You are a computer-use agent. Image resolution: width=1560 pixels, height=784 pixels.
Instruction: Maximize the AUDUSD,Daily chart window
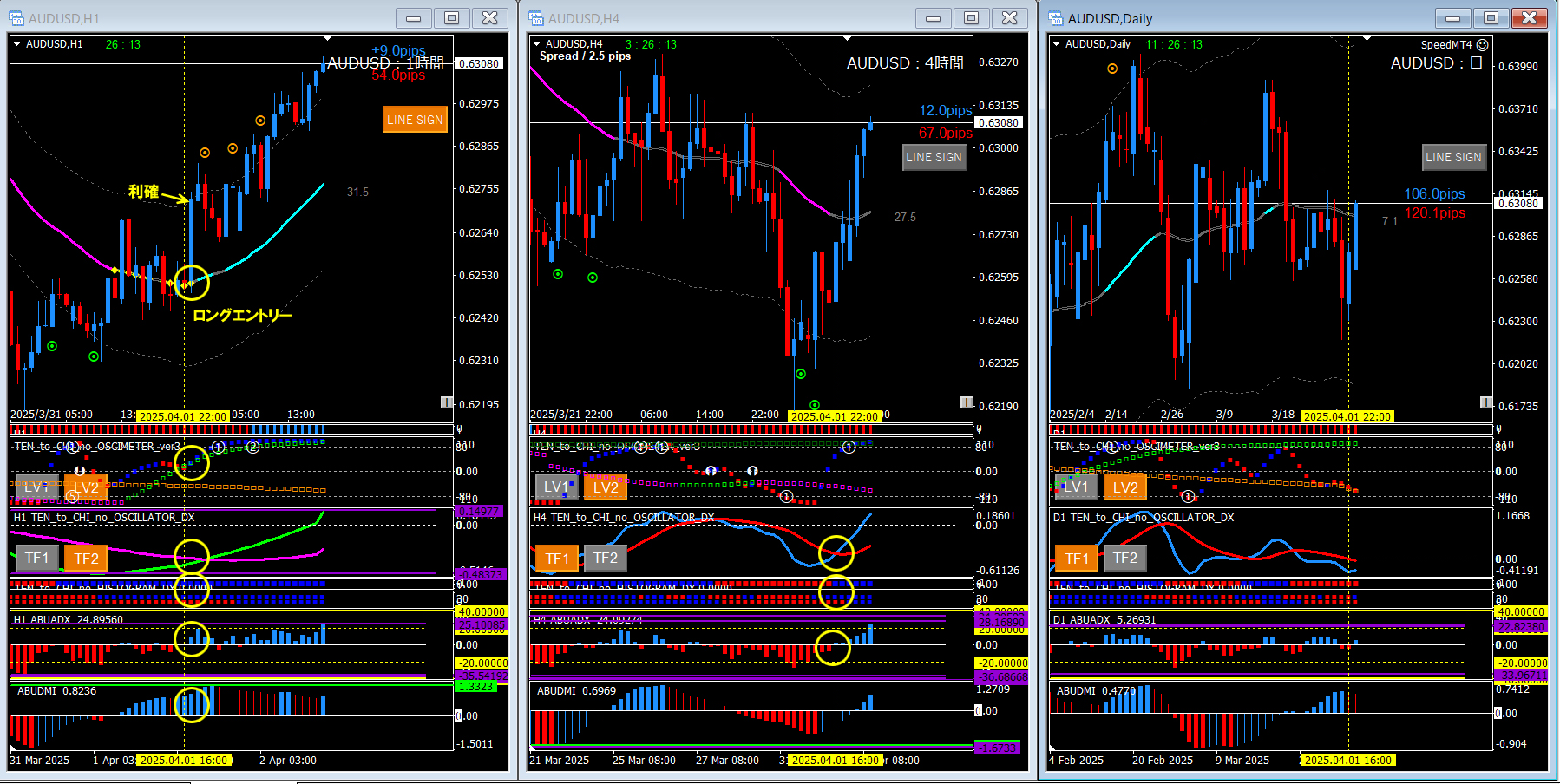point(1491,18)
